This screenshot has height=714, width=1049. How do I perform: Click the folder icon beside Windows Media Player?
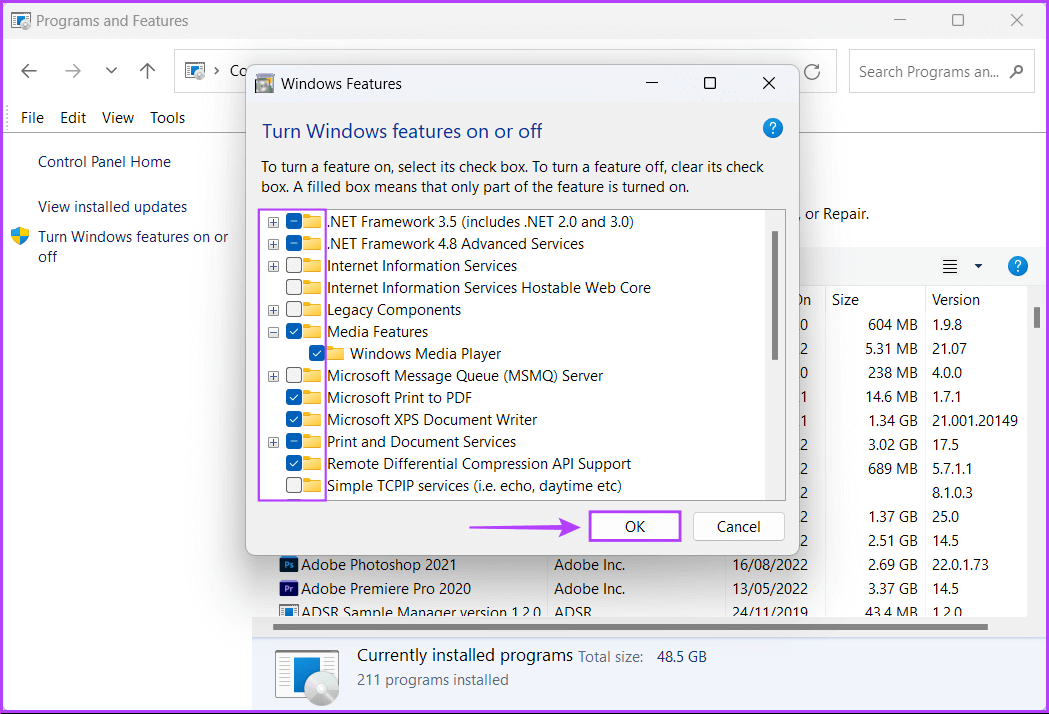pyautogui.click(x=335, y=353)
